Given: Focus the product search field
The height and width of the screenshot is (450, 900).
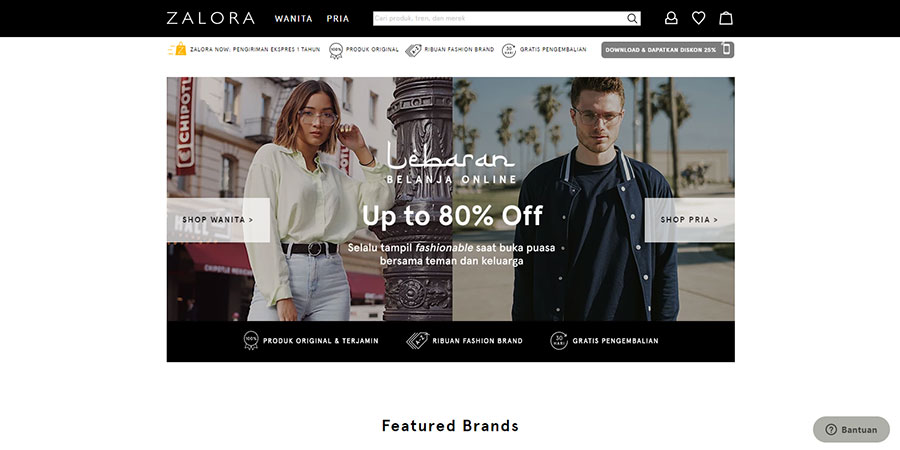Looking at the screenshot, I should tap(499, 18).
